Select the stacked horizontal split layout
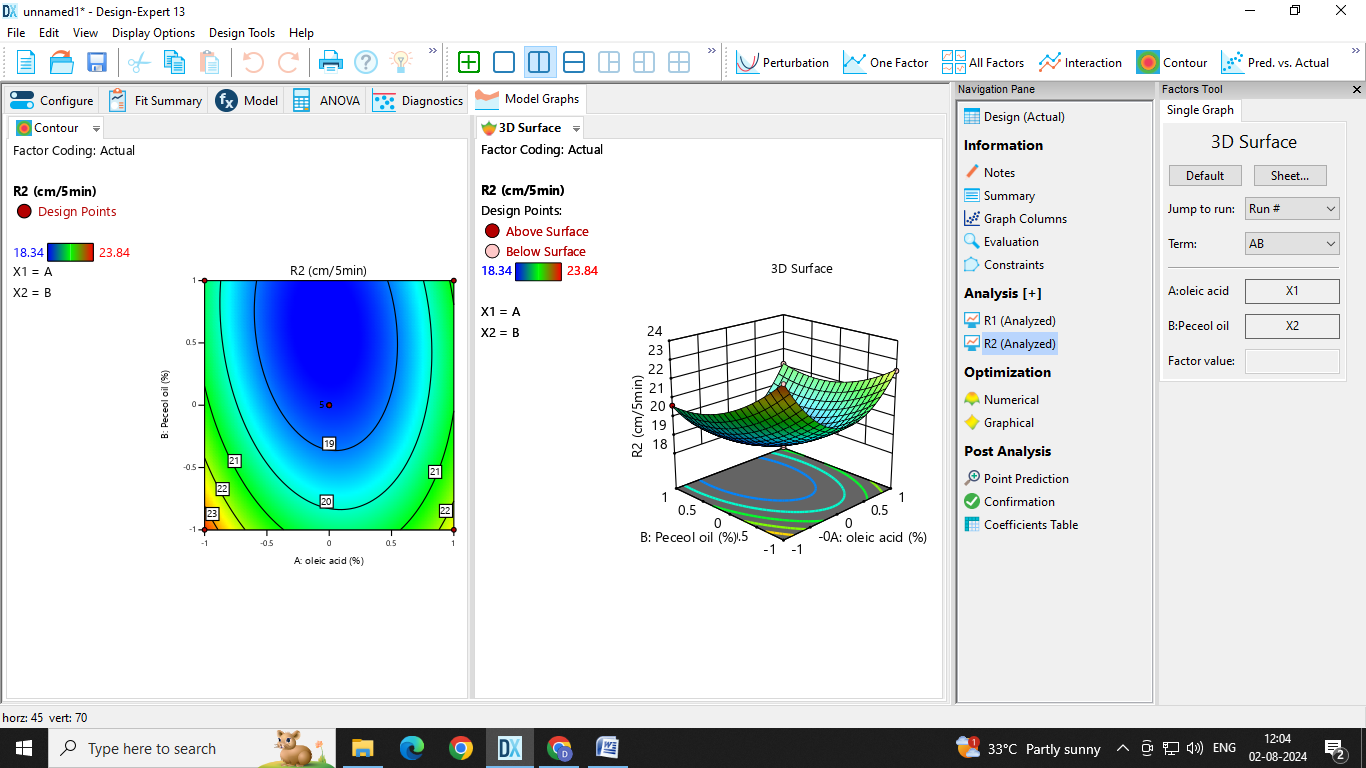 pos(574,62)
